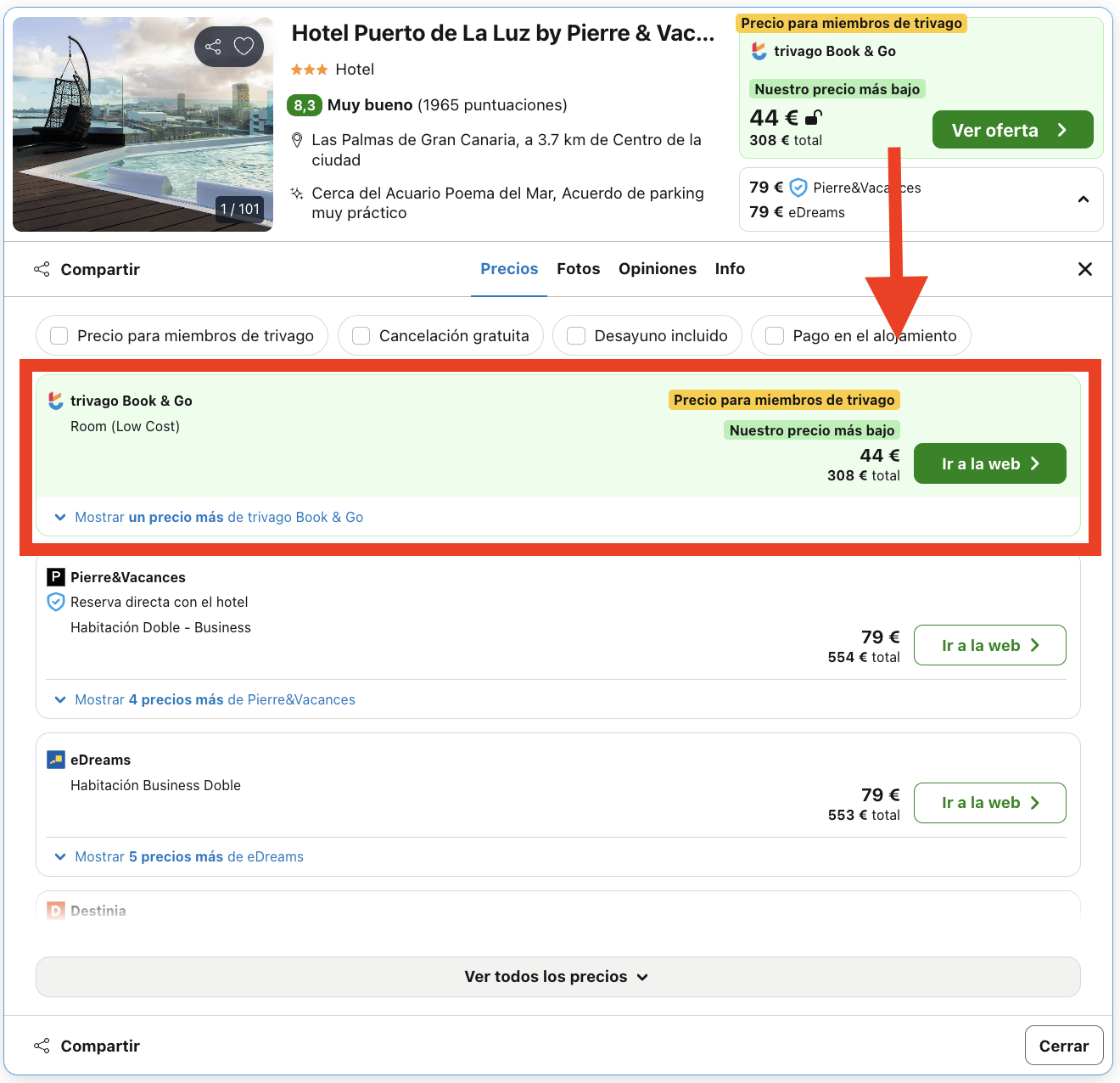1120x1083 pixels.
Task: Toggle Pago en el alojamiento checkbox
Action: coord(775,336)
